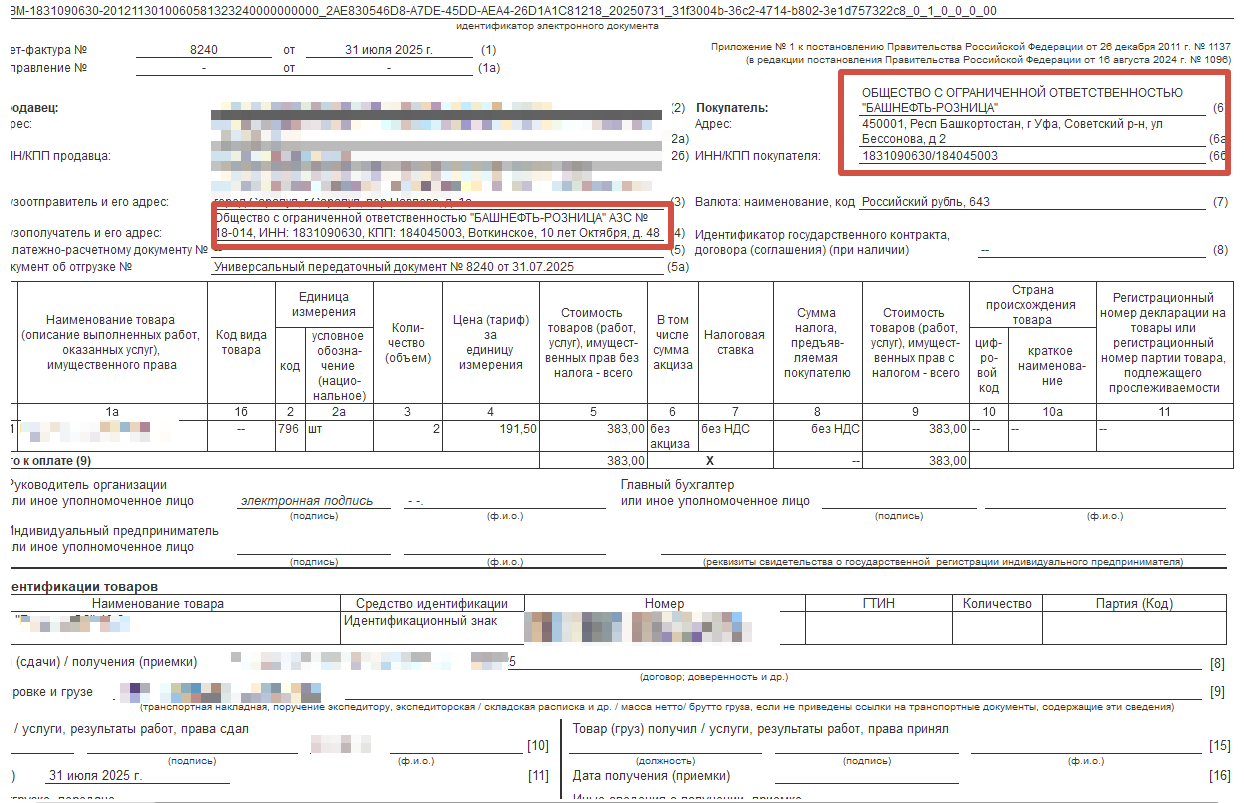This screenshot has height=803, width=1244.
Task: Click the 'Цена (тариф) за единицу измерения' header
Action: (490, 342)
